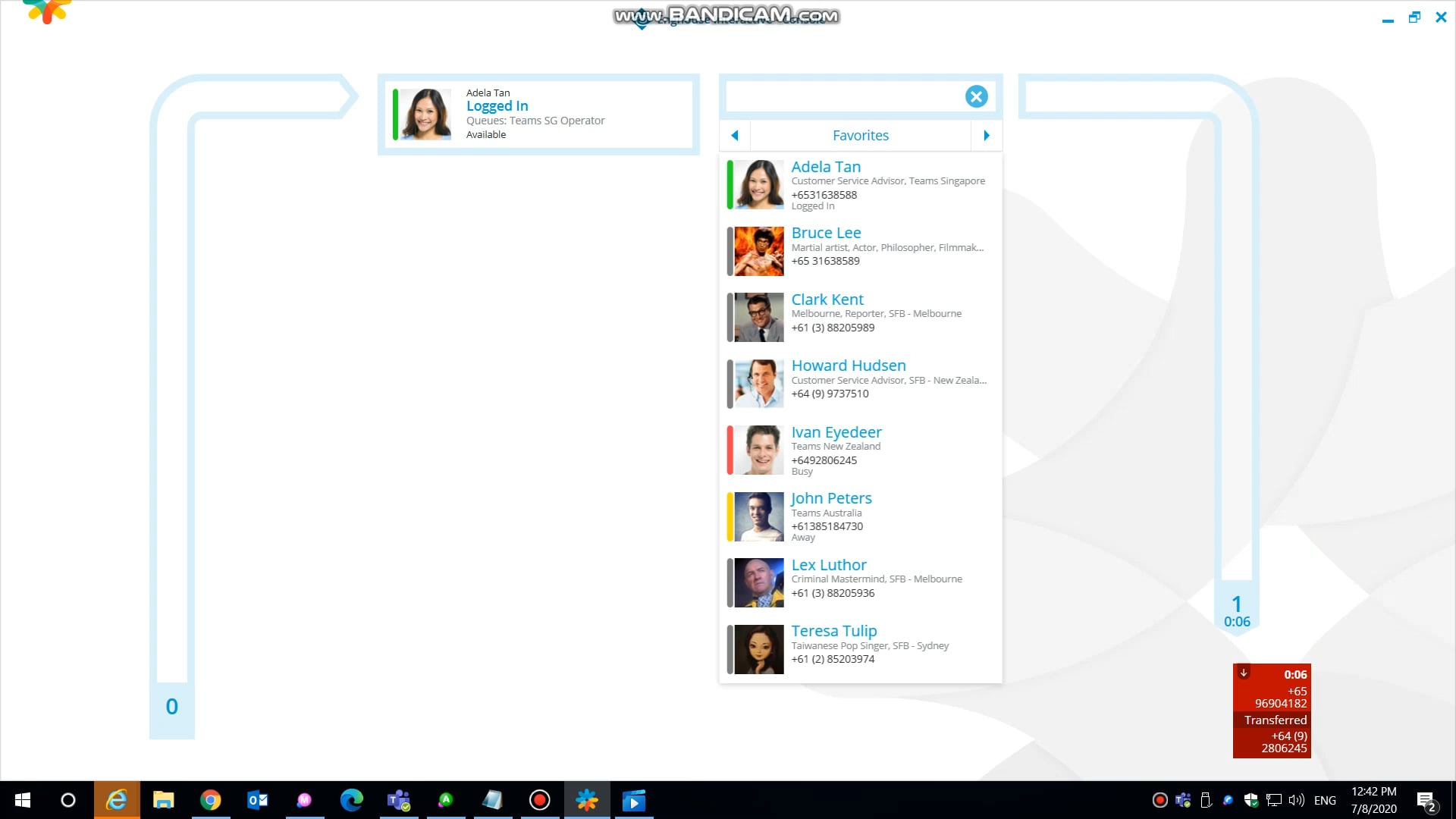Click John Peters' yellow away indicator
Image resolution: width=1456 pixels, height=819 pixels.
pyautogui.click(x=728, y=516)
